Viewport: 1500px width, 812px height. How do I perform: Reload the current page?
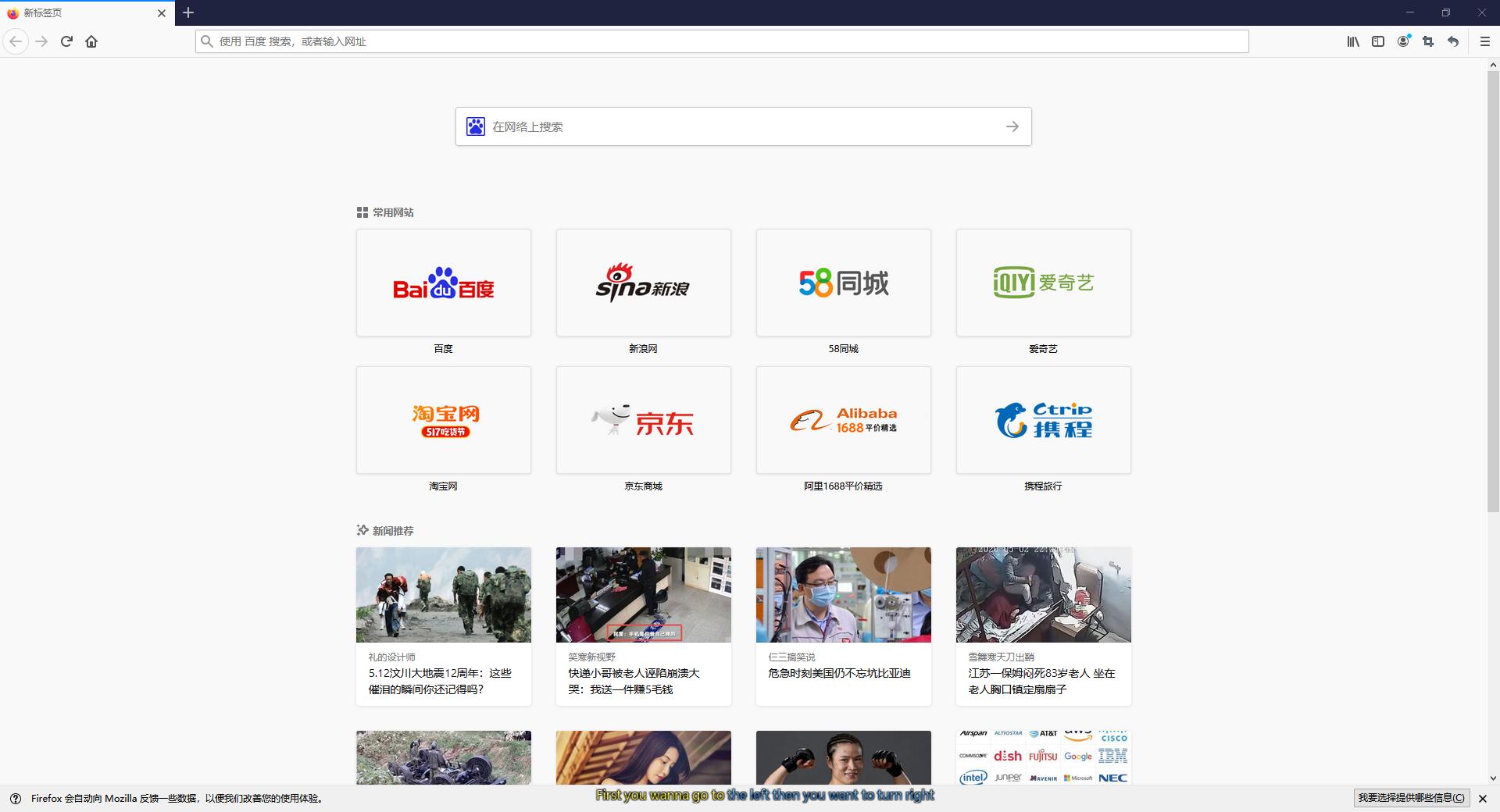click(66, 41)
